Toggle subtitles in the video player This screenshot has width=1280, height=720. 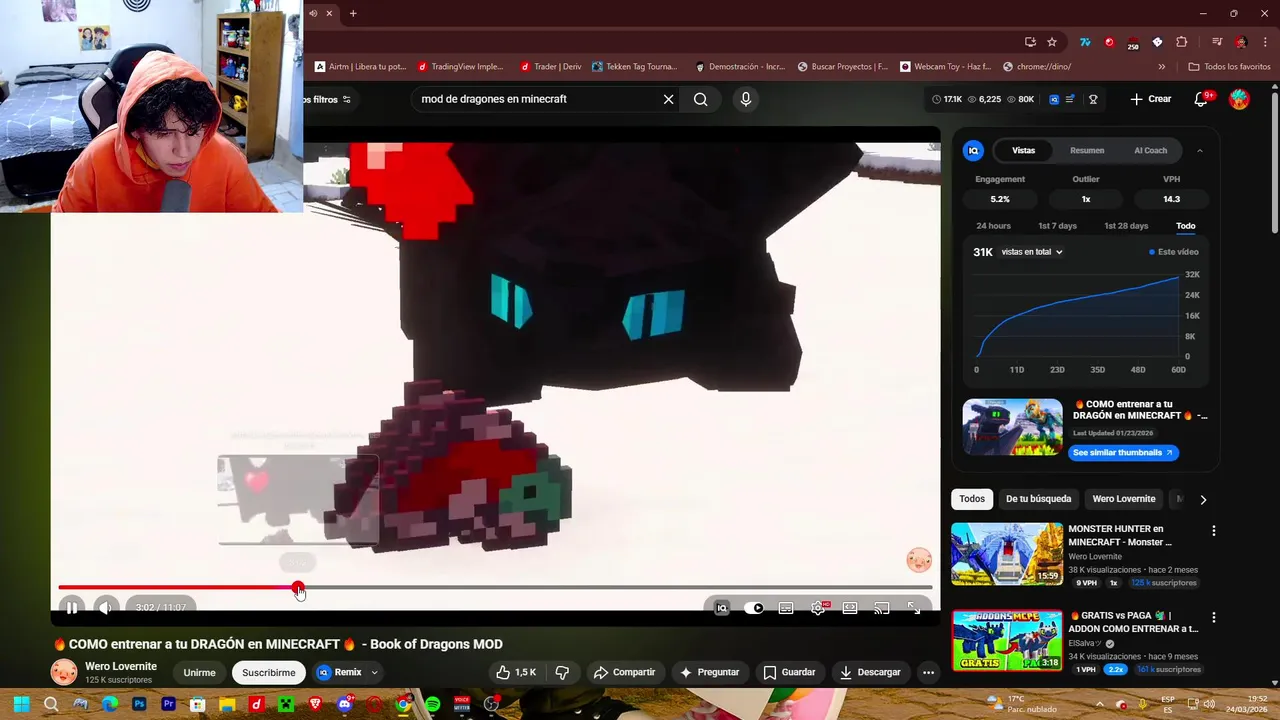coord(786,607)
